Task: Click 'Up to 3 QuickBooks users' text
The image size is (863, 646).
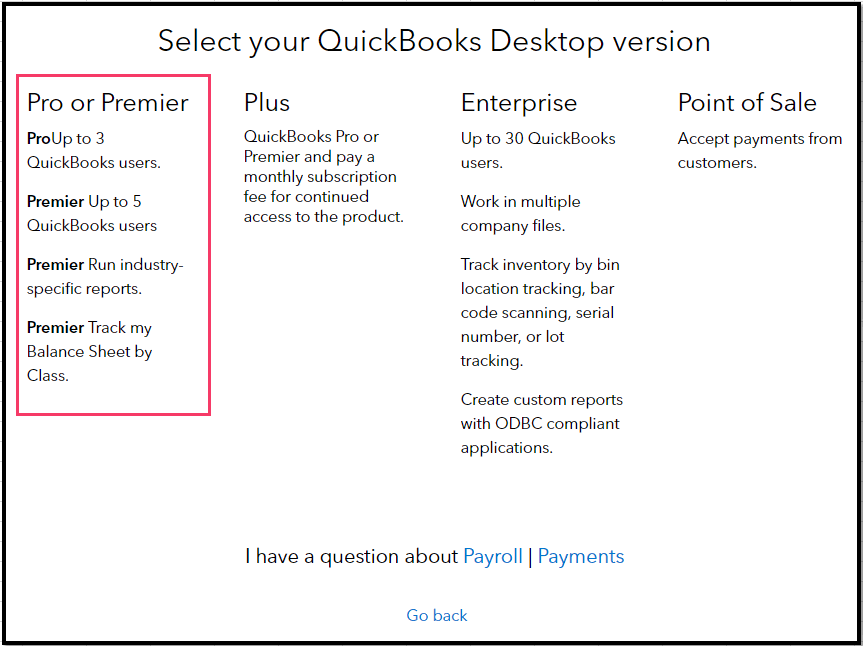Action: [94, 151]
